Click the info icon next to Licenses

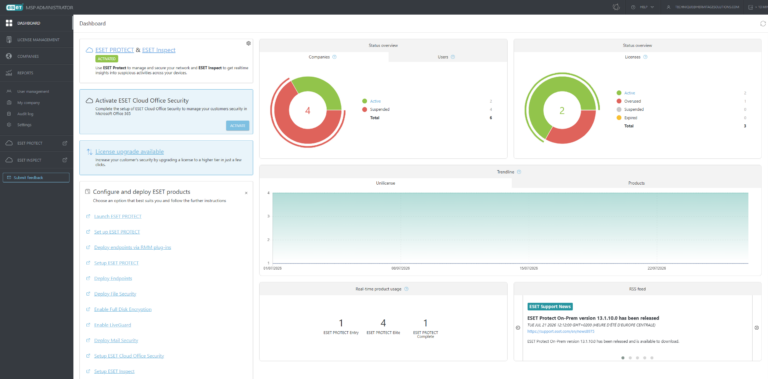(x=645, y=57)
